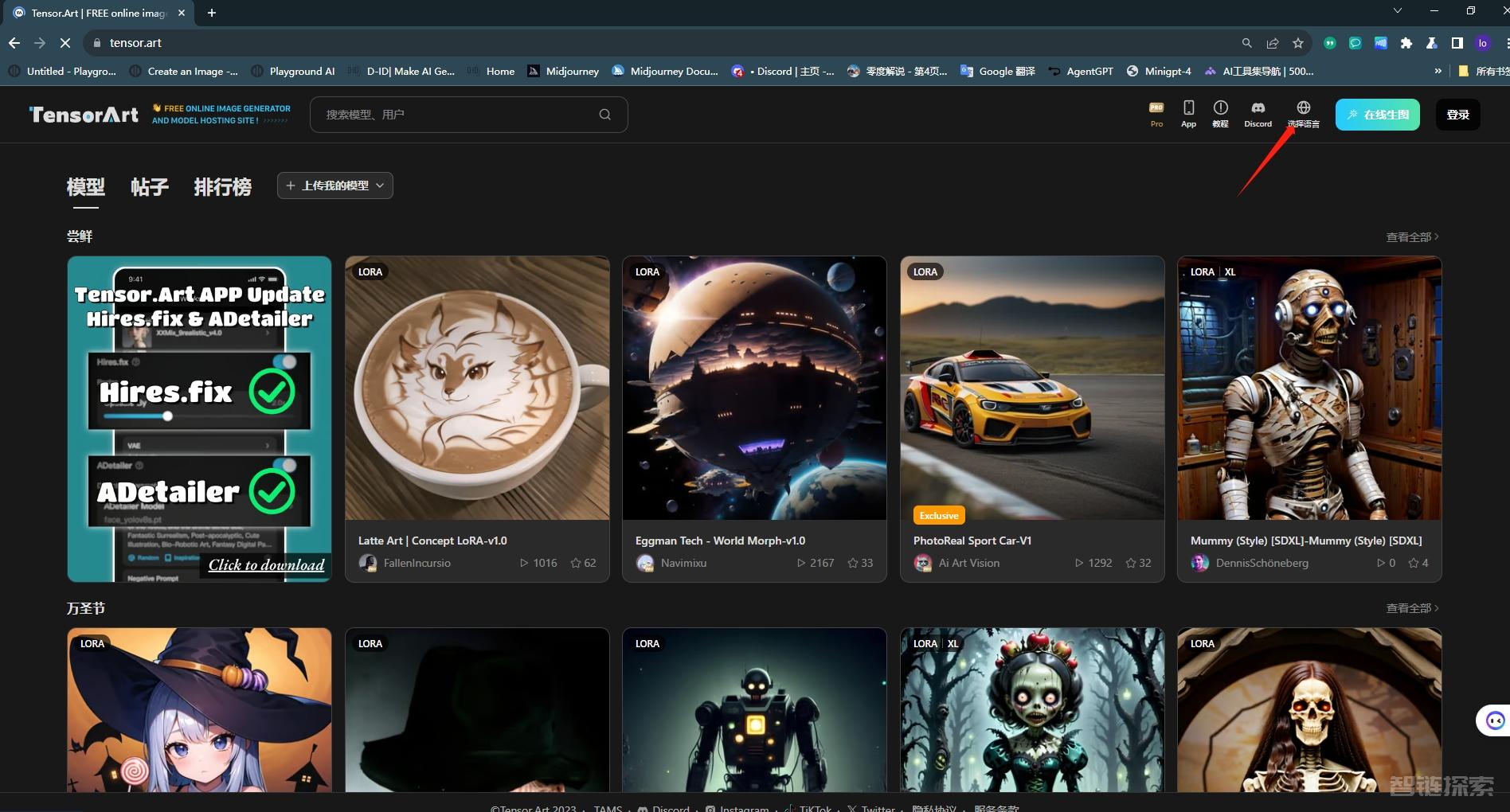This screenshot has height=812, width=1510.
Task: Open the tab search chevron in title bar
Action: 1398,11
